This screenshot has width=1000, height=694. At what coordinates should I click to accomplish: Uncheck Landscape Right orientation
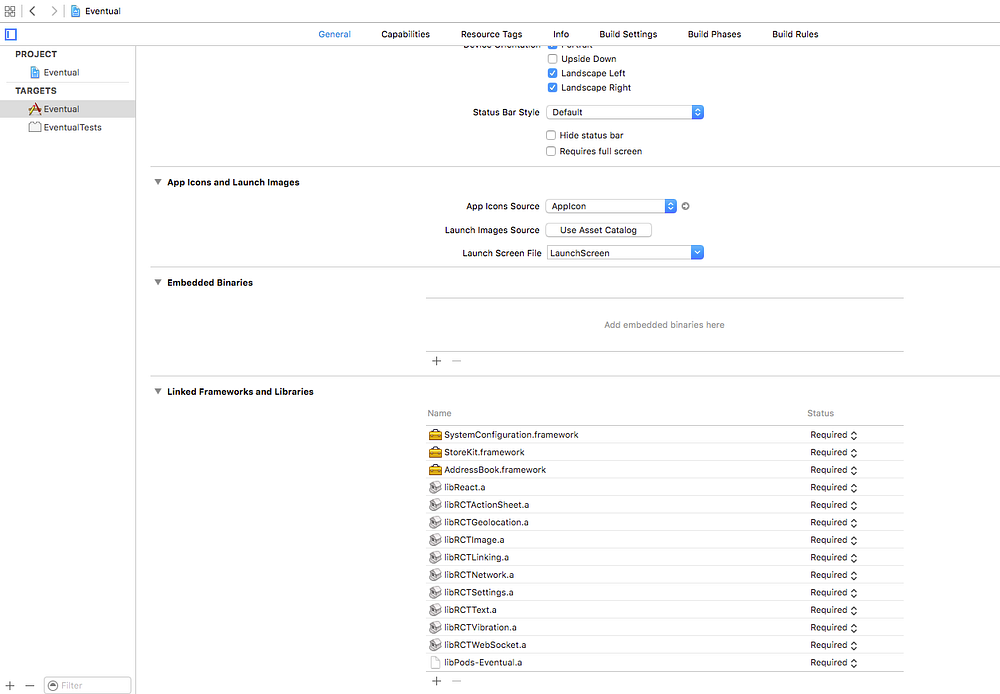click(552, 88)
